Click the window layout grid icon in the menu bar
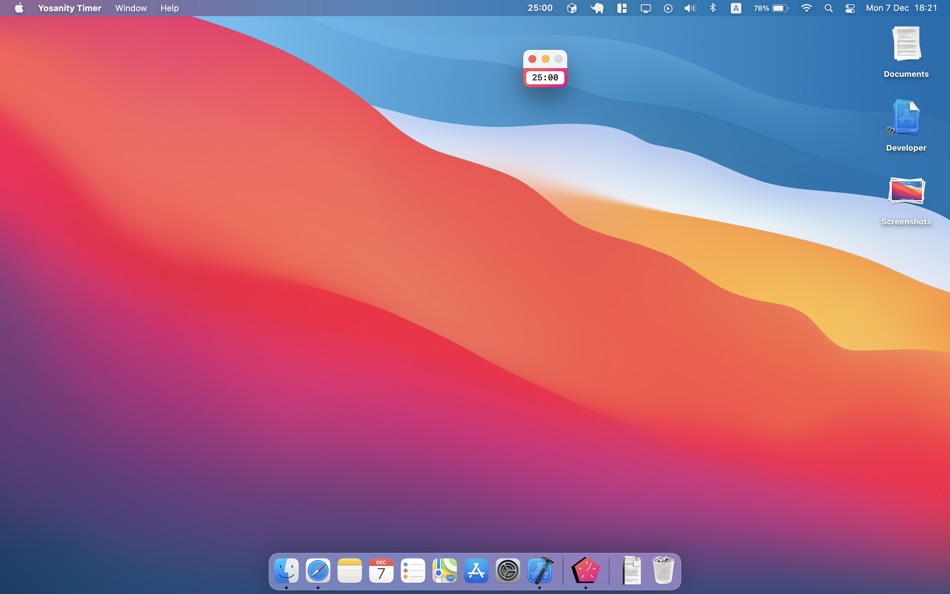Screen dimensions: 950x594 click(622, 8)
